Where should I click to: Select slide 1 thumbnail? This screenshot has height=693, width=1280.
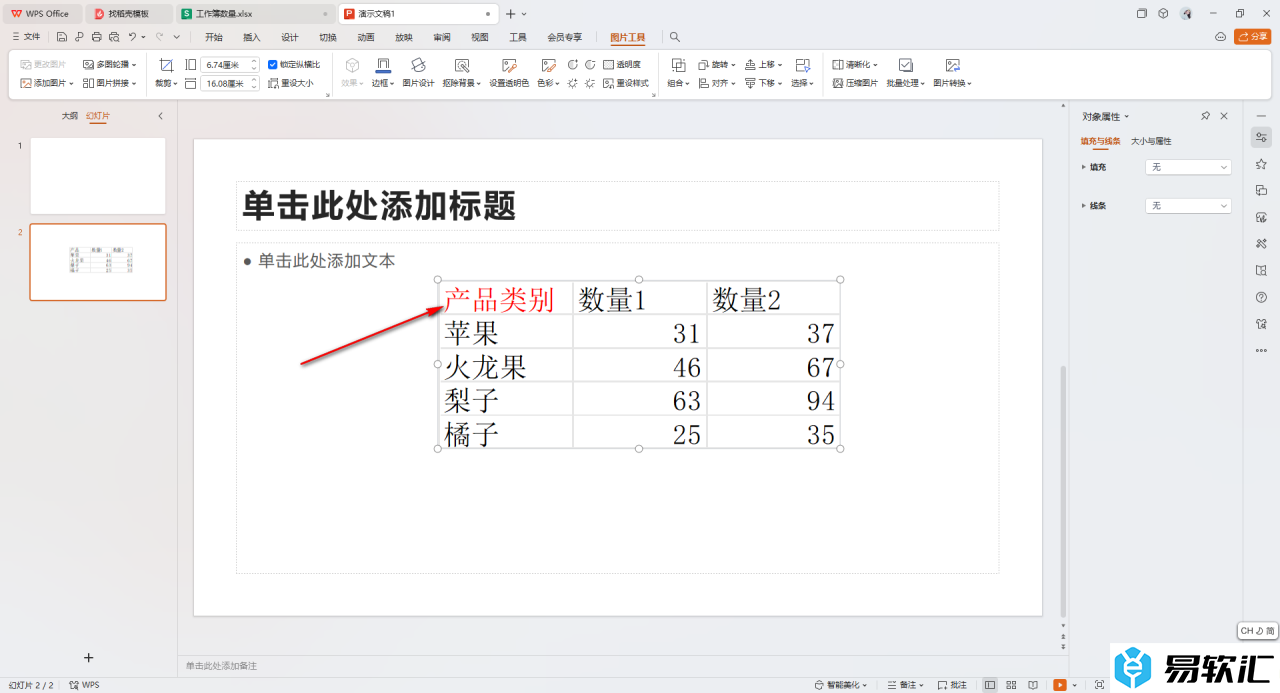coord(98,176)
